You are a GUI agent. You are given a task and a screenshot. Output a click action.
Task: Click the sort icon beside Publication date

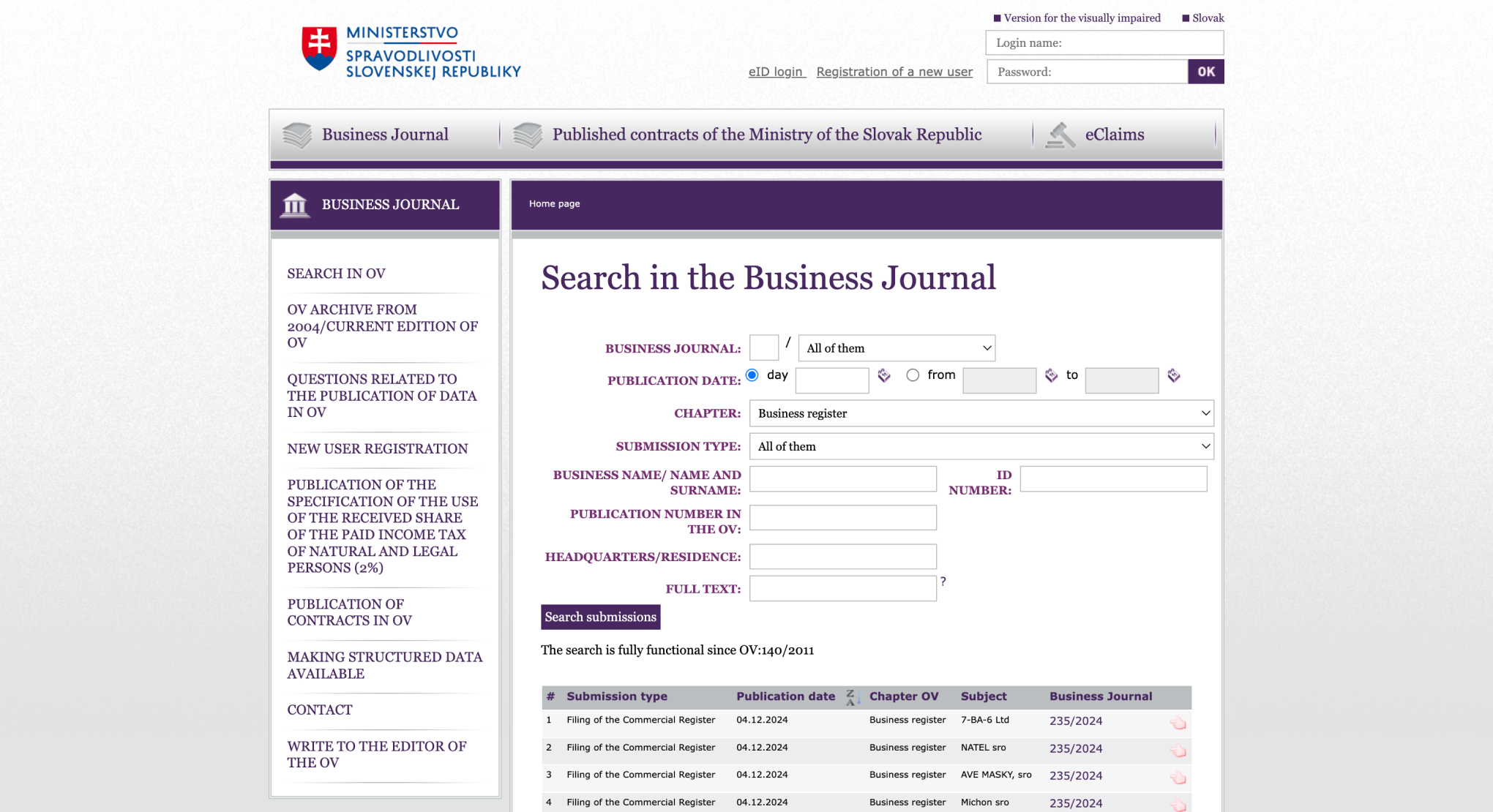tap(851, 697)
